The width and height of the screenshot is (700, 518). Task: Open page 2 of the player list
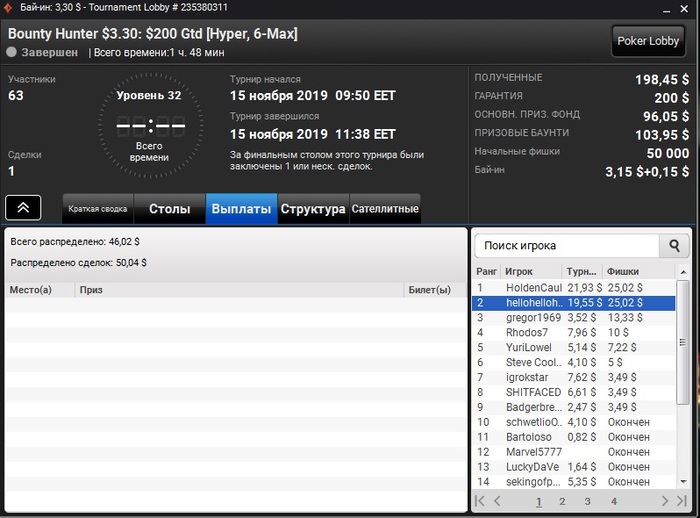562,501
